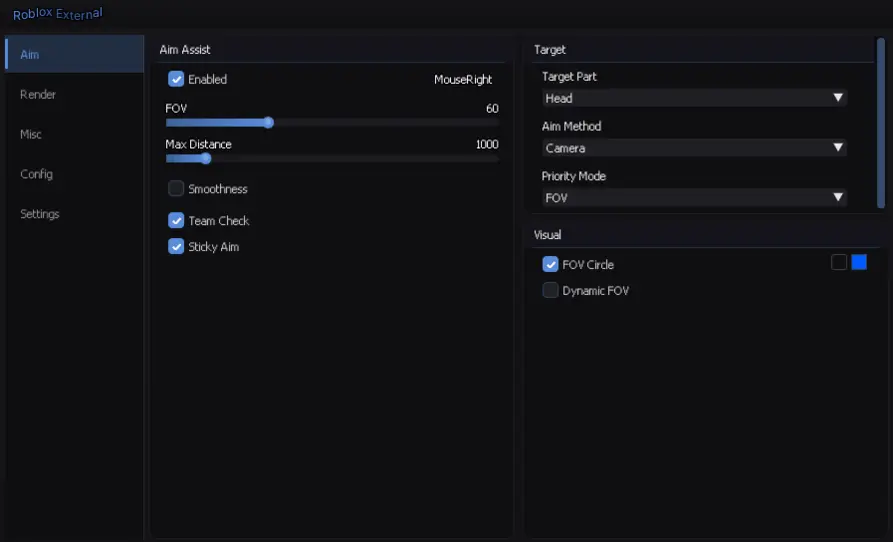The image size is (893, 542).
Task: Expand the Priority Mode dropdown
Action: point(694,198)
